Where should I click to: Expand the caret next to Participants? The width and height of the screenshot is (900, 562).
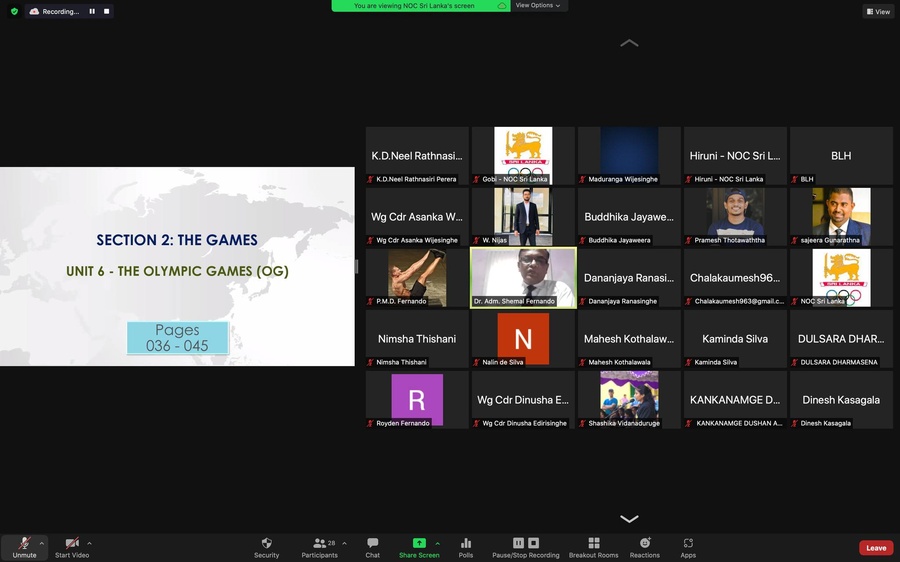345,543
